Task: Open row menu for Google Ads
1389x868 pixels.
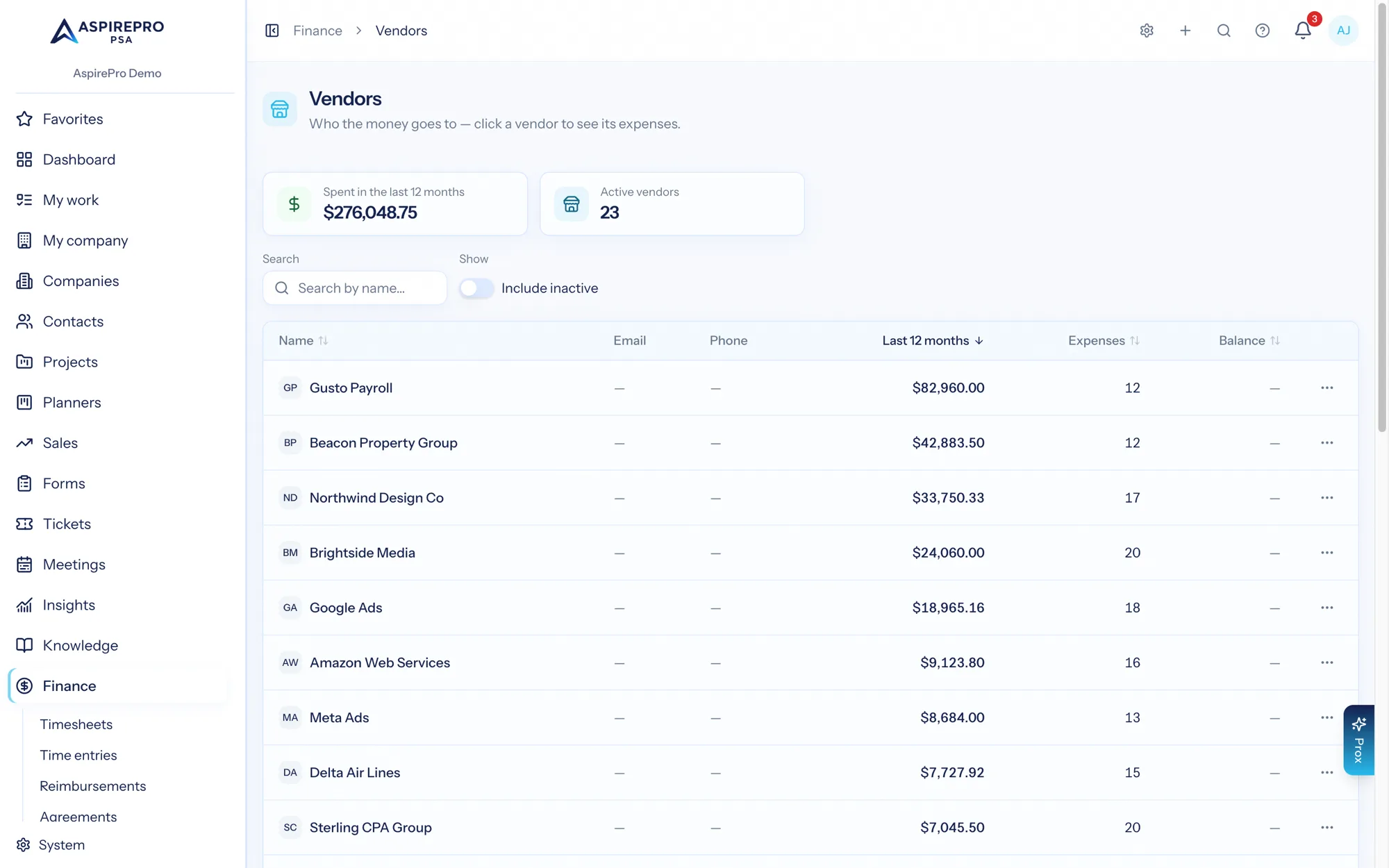Action: tap(1327, 608)
